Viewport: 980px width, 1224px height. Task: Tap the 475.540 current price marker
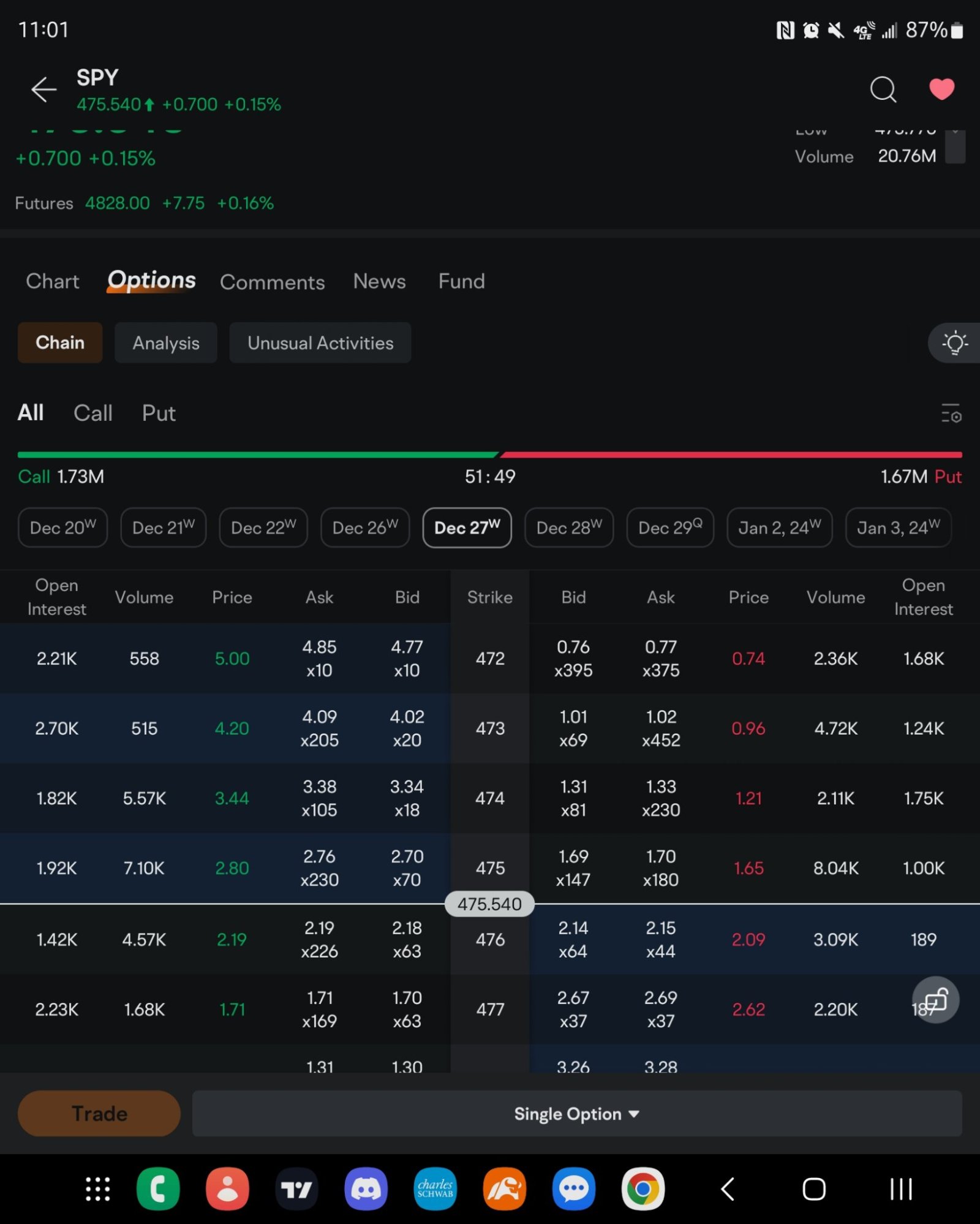point(489,904)
